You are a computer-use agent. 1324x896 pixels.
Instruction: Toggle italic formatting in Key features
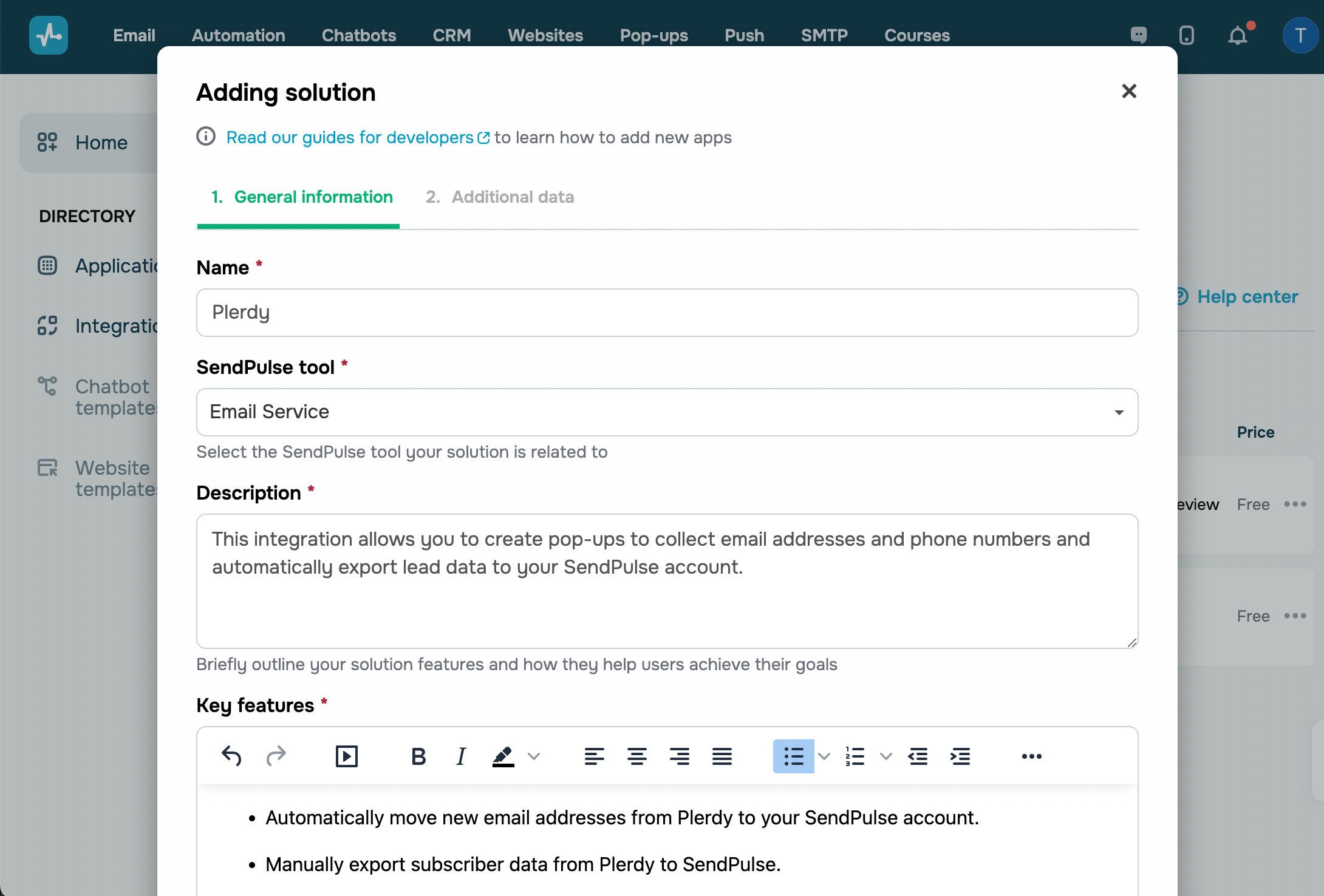461,756
